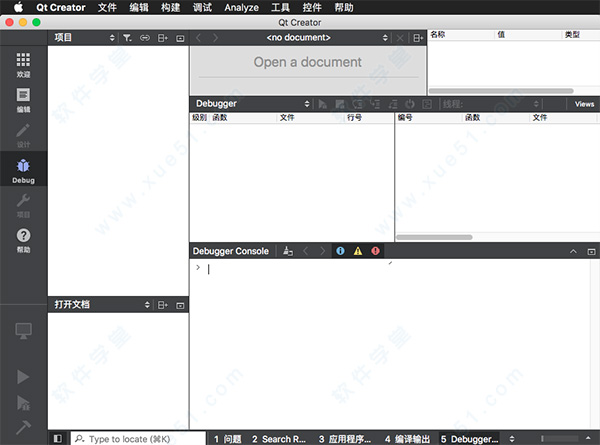Close the project side panel
The width and height of the screenshot is (600, 445).
180,38
